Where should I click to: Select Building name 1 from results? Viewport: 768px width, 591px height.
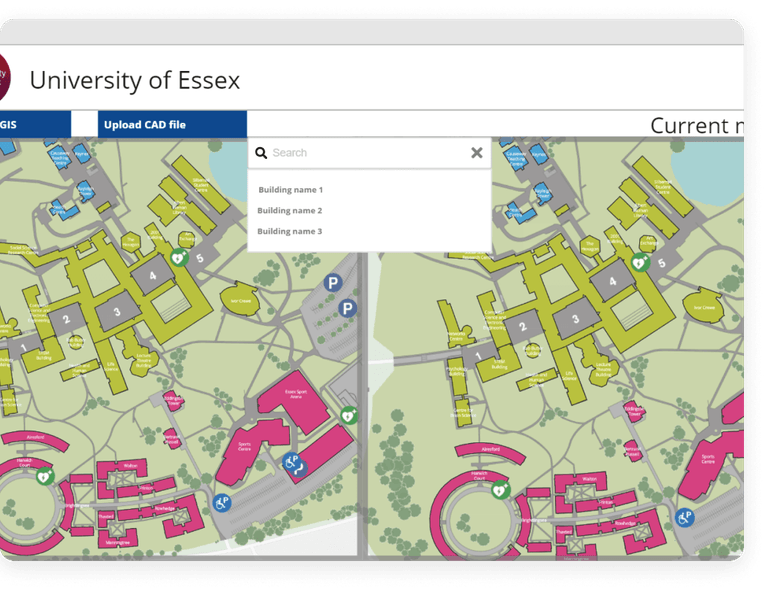click(x=290, y=190)
